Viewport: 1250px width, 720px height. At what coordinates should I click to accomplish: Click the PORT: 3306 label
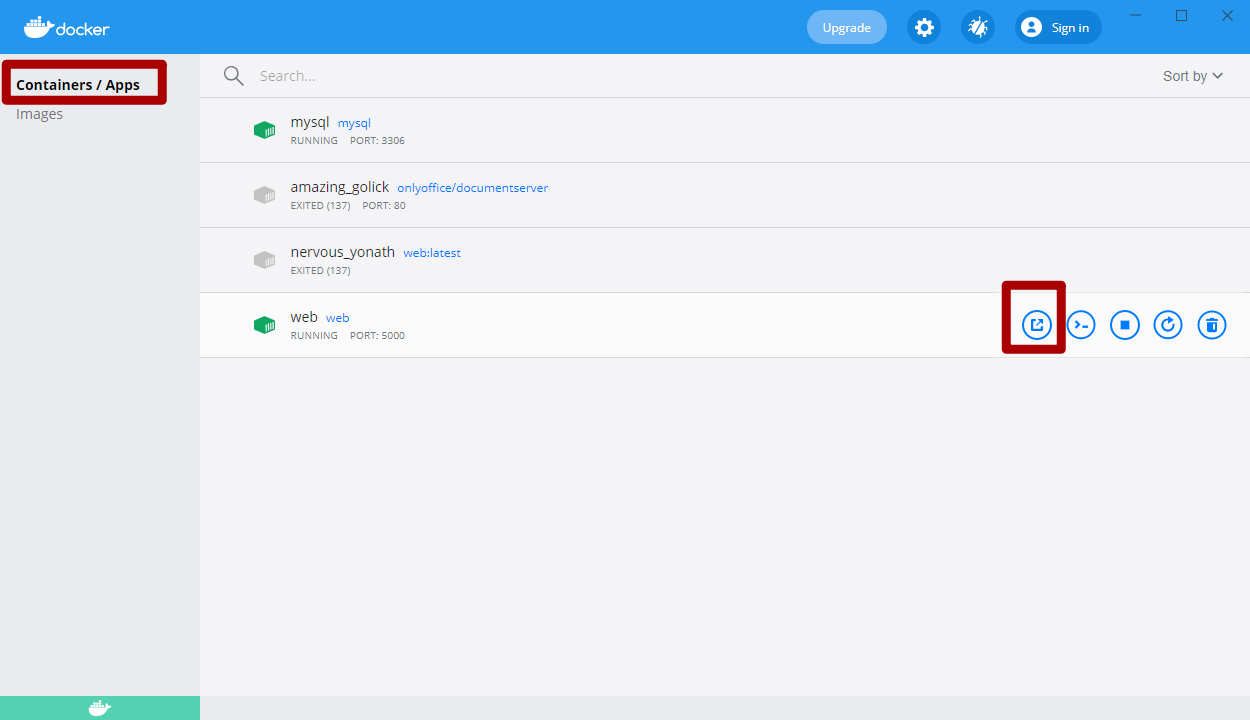(377, 141)
